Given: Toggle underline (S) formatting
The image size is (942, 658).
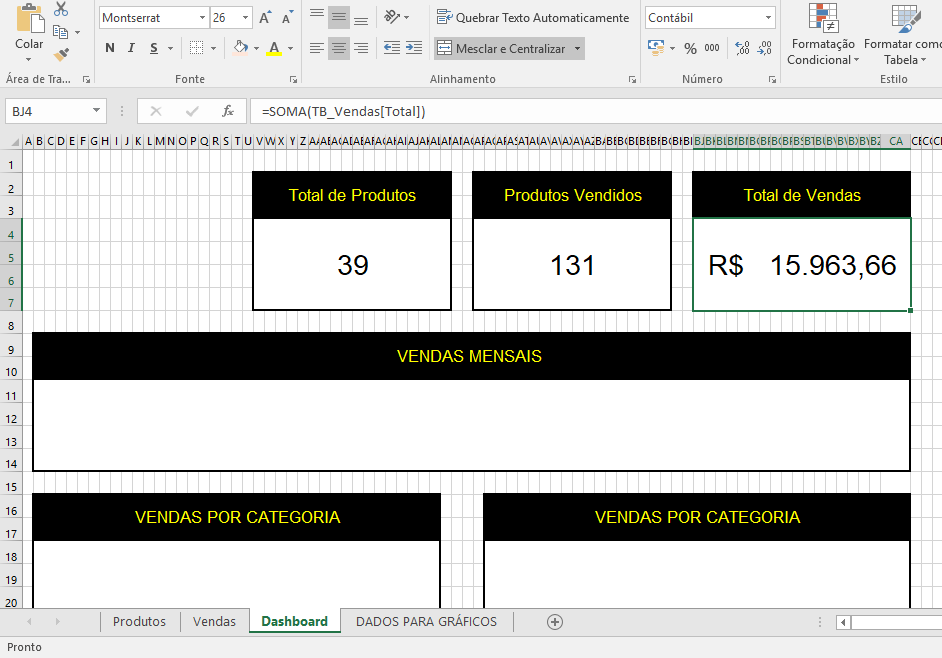Looking at the screenshot, I should [154, 48].
